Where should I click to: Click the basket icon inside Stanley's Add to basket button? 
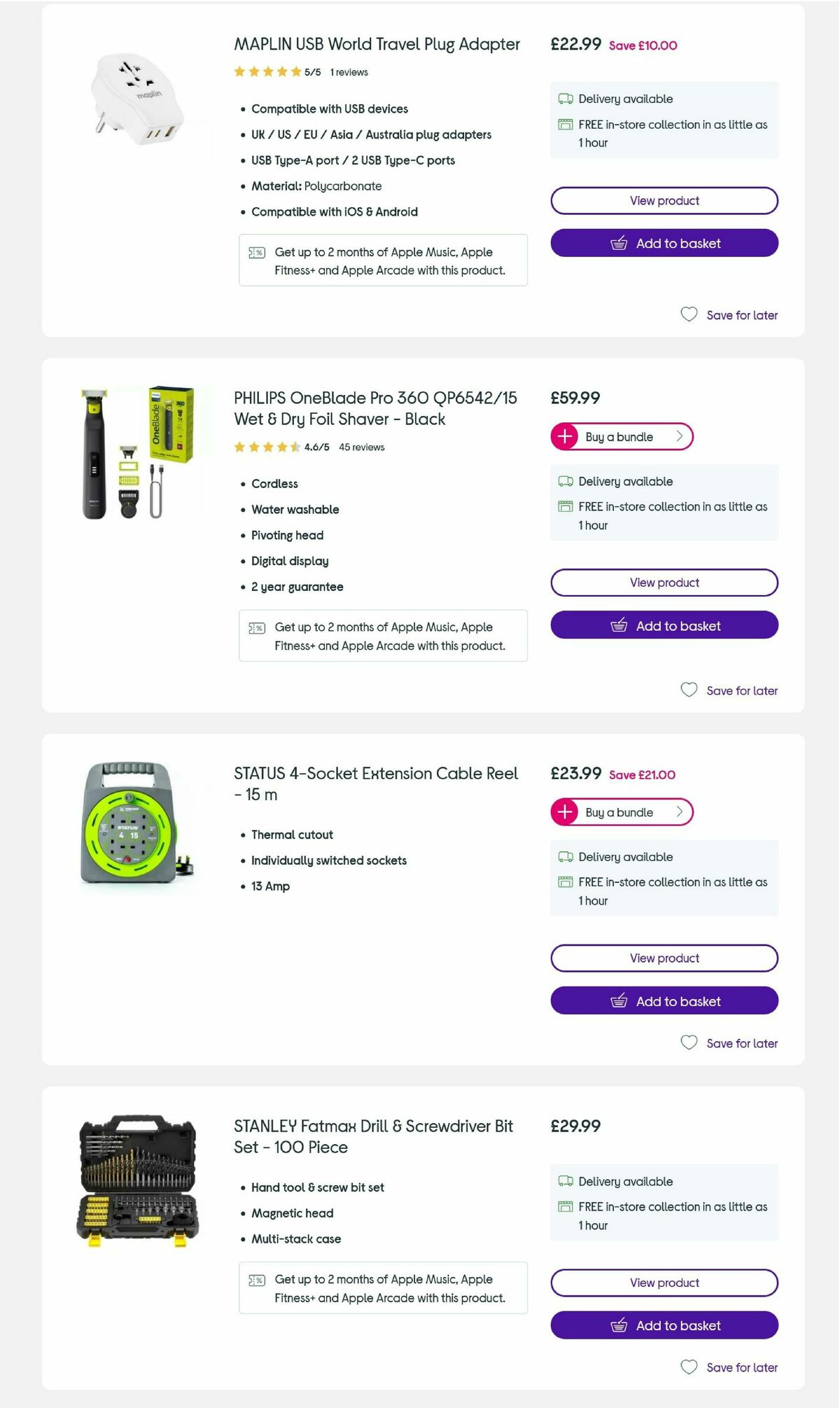pos(619,1325)
